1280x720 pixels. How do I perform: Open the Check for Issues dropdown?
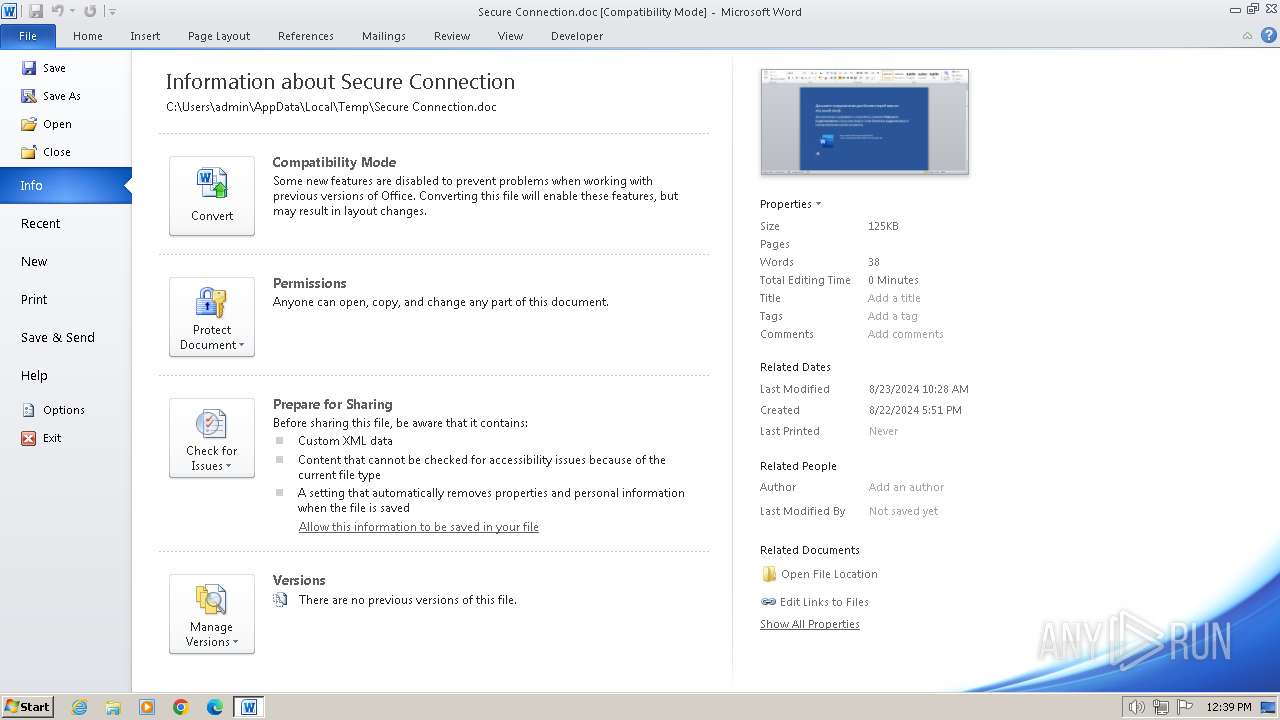212,438
